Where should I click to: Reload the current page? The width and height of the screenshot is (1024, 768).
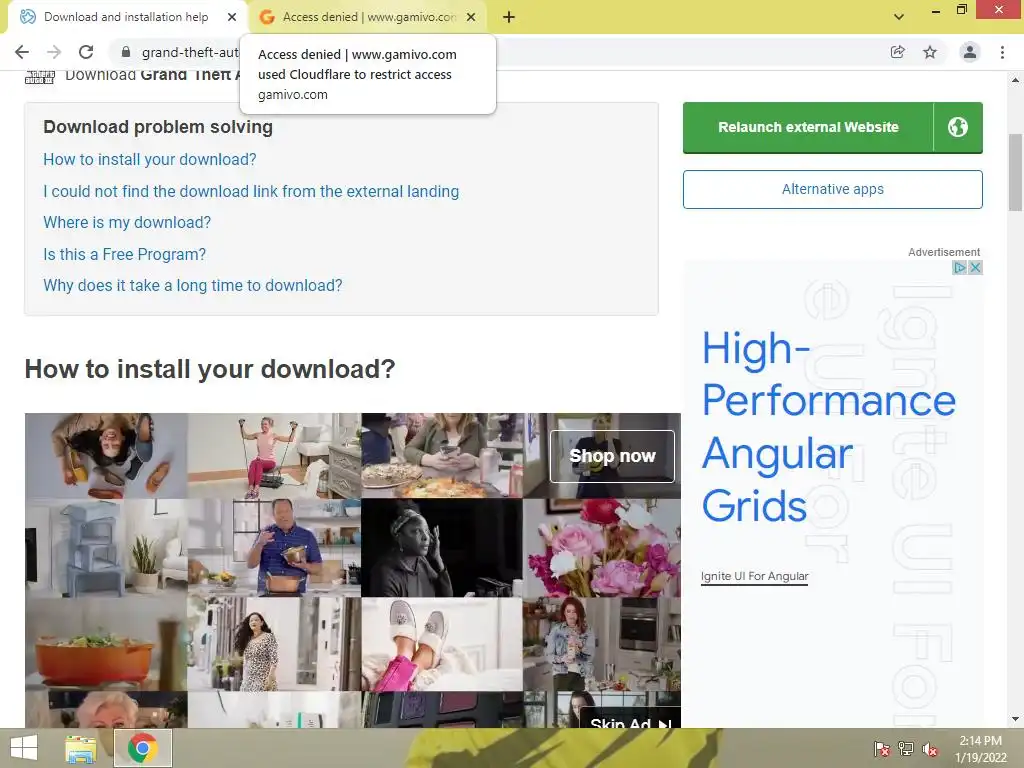point(86,52)
